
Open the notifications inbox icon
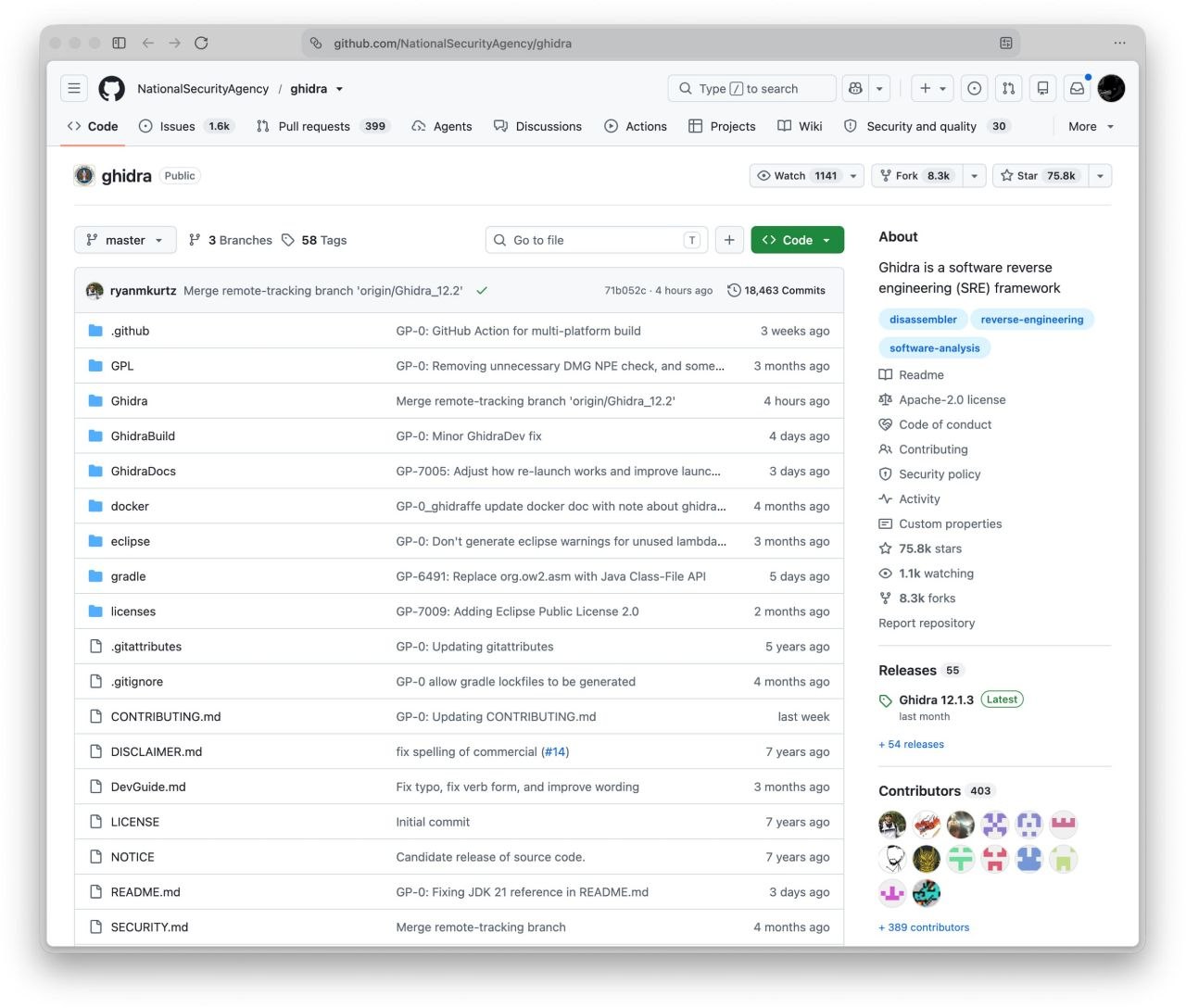[x=1077, y=88]
